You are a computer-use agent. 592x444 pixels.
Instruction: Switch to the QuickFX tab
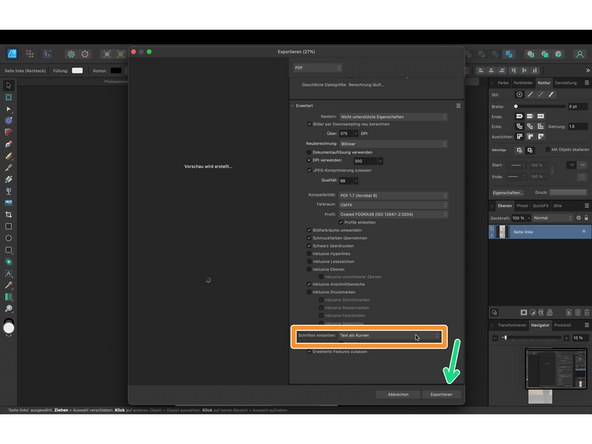(540, 206)
